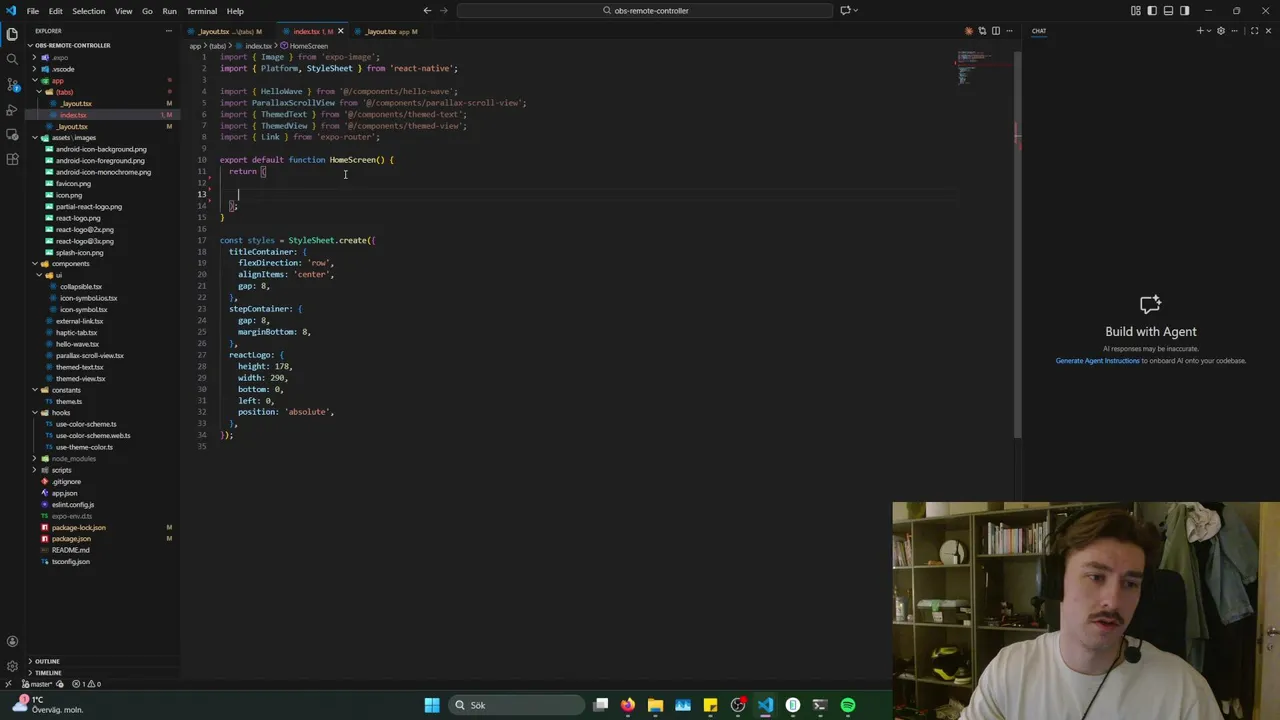Open errors and warnings in status bar
This screenshot has width=1280, height=720.
(x=86, y=684)
